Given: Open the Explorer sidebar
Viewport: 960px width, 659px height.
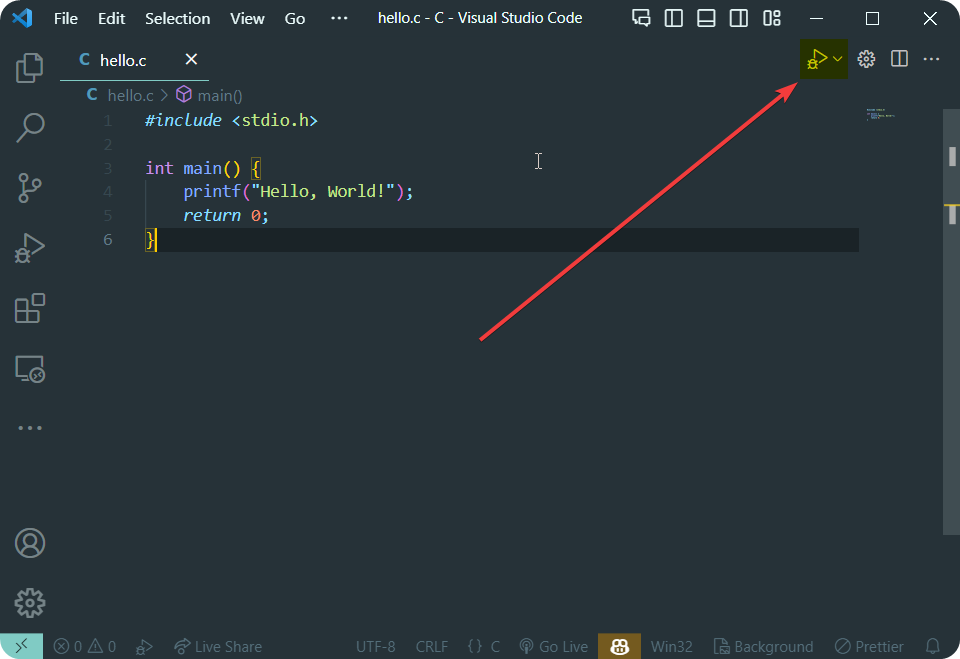Looking at the screenshot, I should [29, 67].
